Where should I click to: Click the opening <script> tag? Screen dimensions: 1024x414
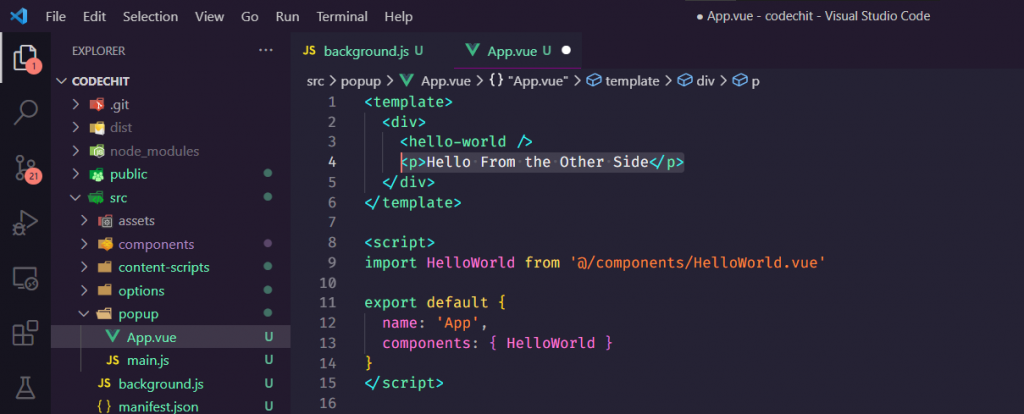400,242
